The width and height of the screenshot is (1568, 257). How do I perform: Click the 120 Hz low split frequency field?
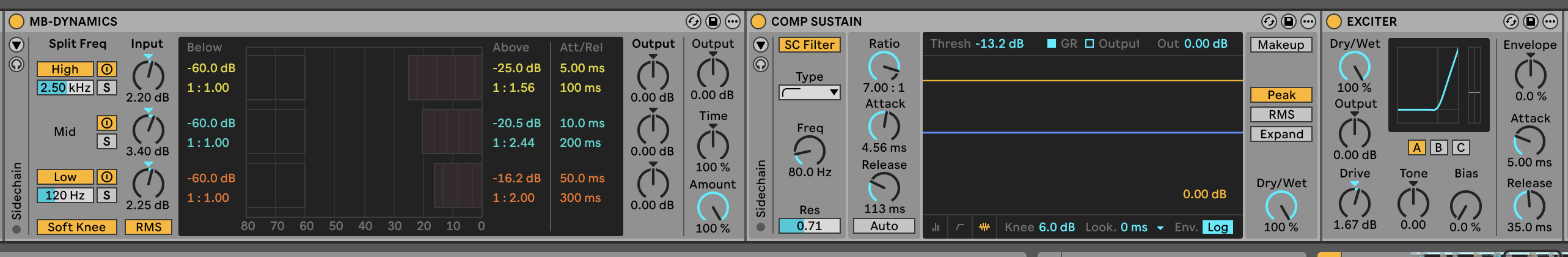pos(65,195)
